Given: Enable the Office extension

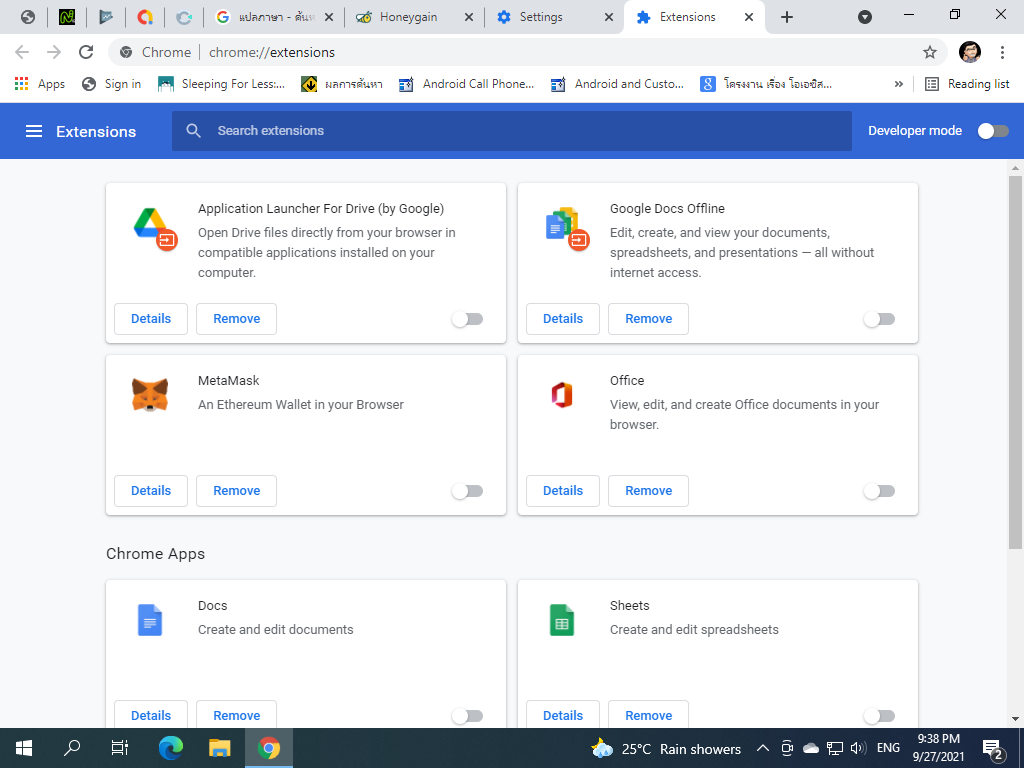Looking at the screenshot, I should [879, 491].
